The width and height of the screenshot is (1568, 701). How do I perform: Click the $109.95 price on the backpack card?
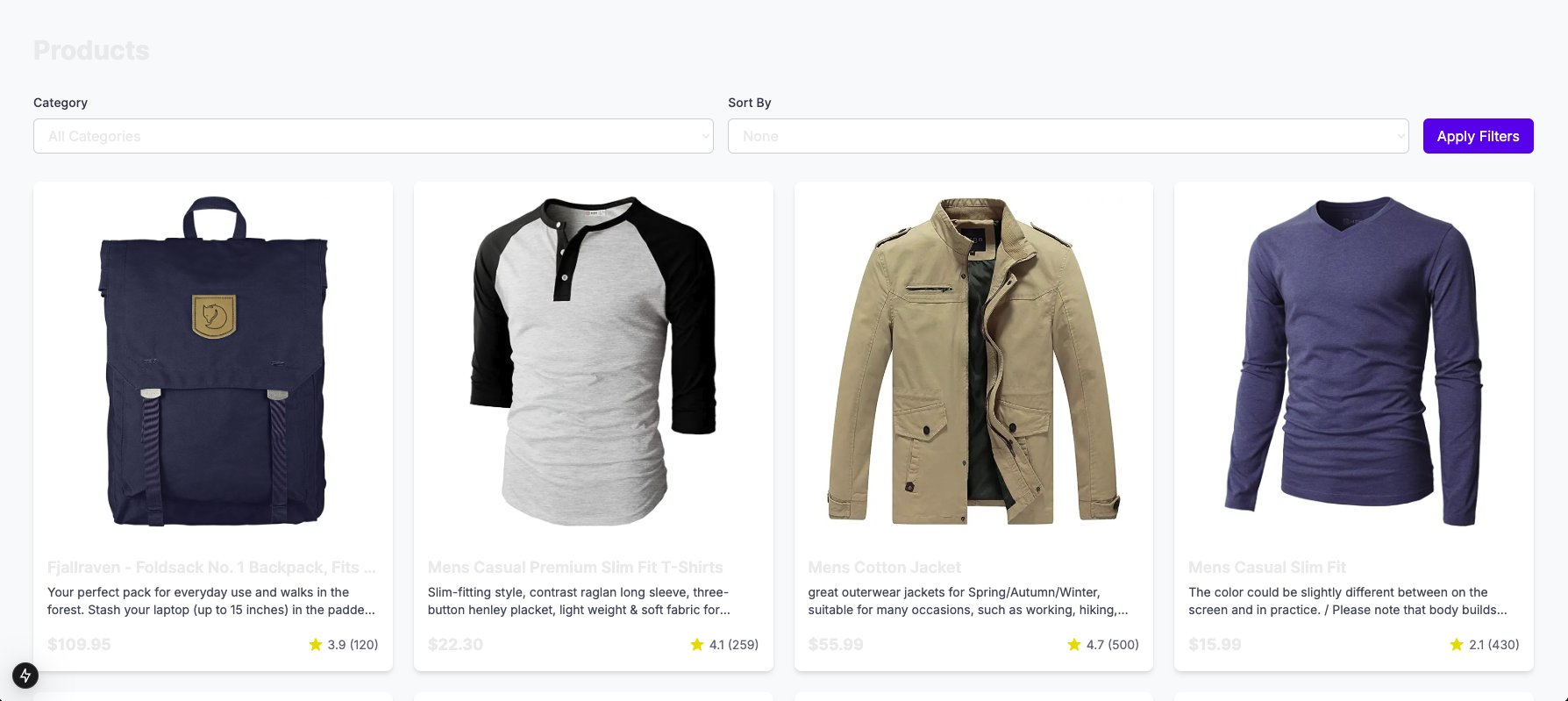coord(79,645)
